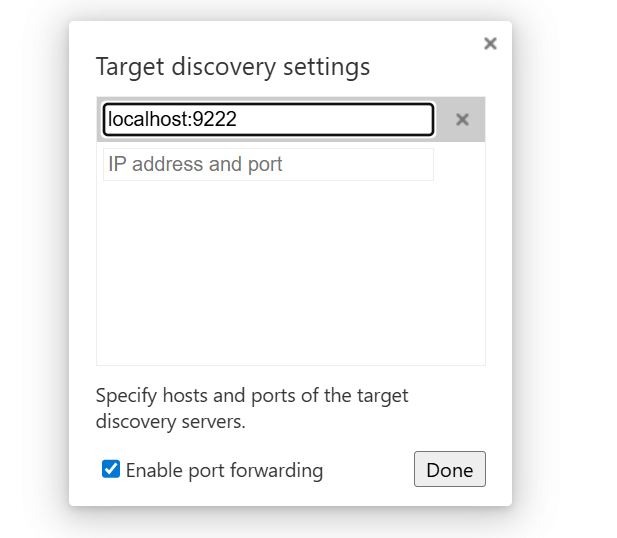Image resolution: width=617 pixels, height=538 pixels.
Task: Click the "Enable port forwarding" label
Action: 224,470
